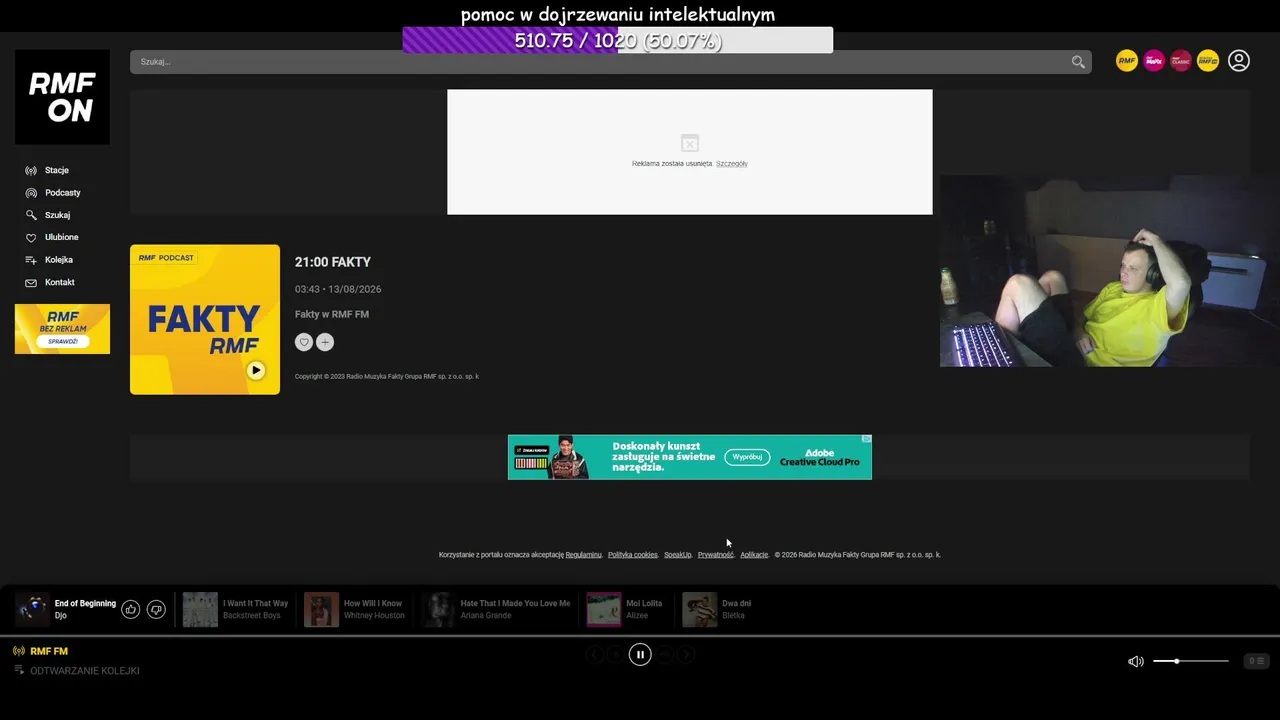Open the Szczegóły link in the removed ad
This screenshot has width=1280, height=720.
[732, 164]
